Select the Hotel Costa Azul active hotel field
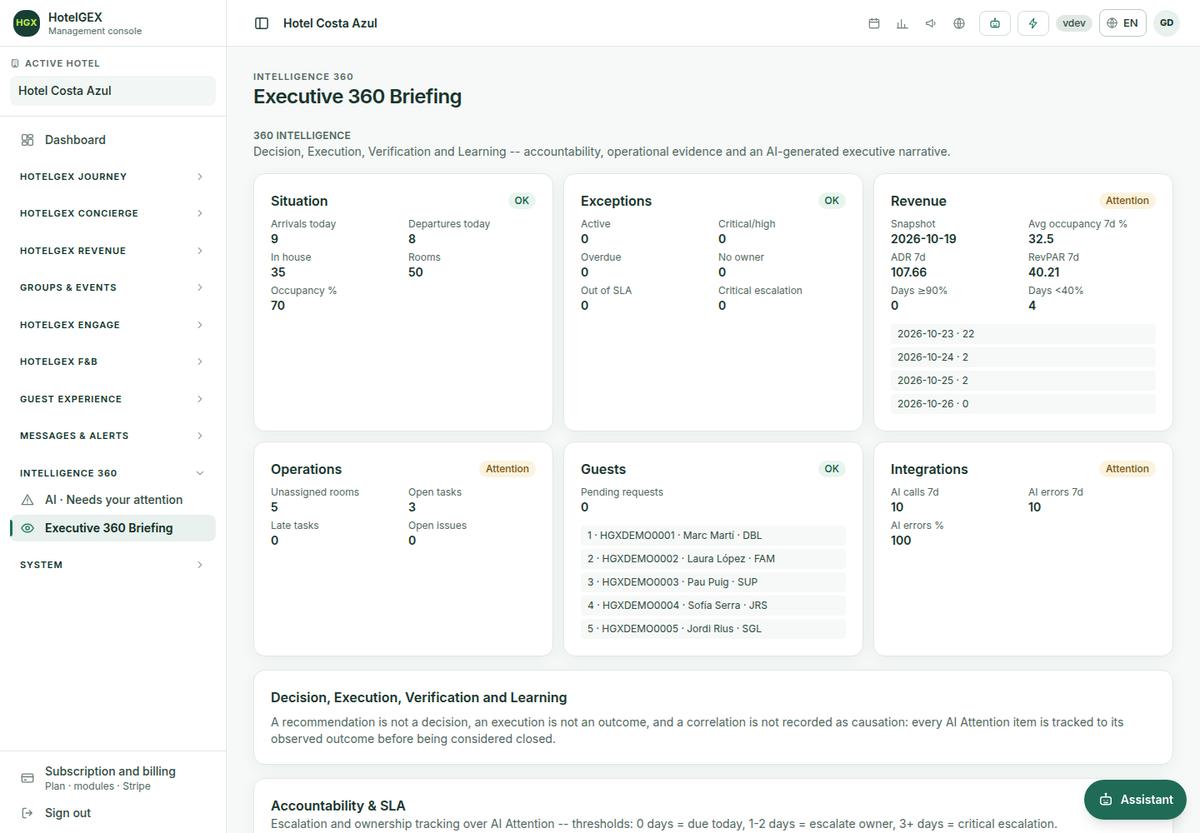The height and width of the screenshot is (833, 1200). [113, 91]
